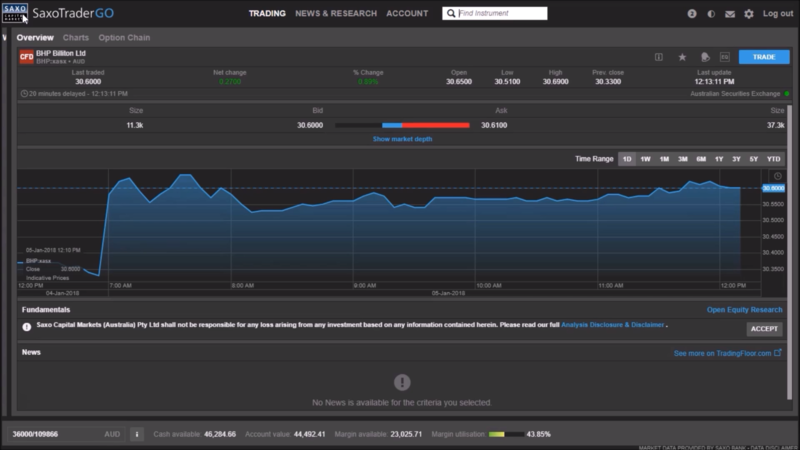Switch to the Option Chain tab

coord(124,37)
